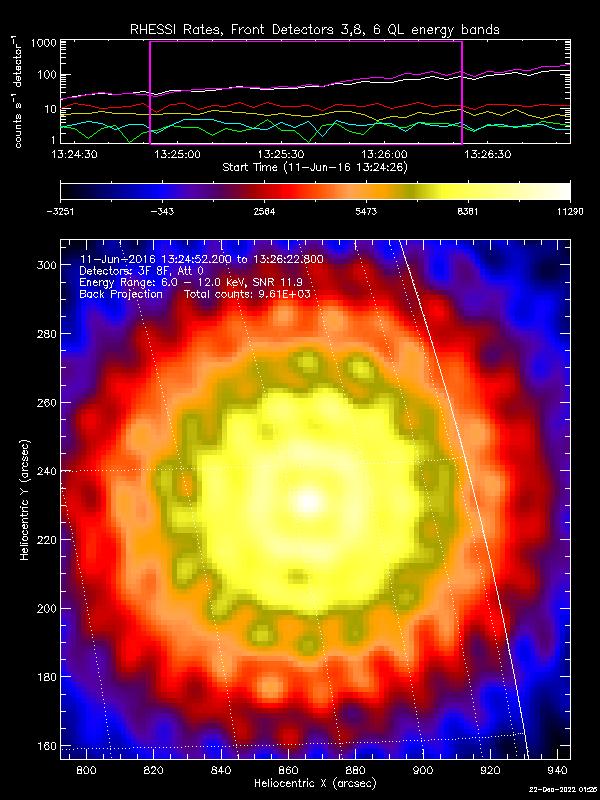
Task: Click the '220' Y-axis tick label
Action: pos(47,540)
